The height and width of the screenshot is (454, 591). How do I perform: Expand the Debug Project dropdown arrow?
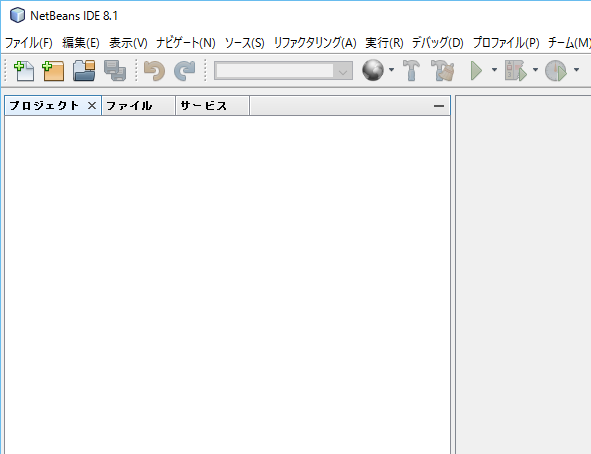tap(535, 70)
